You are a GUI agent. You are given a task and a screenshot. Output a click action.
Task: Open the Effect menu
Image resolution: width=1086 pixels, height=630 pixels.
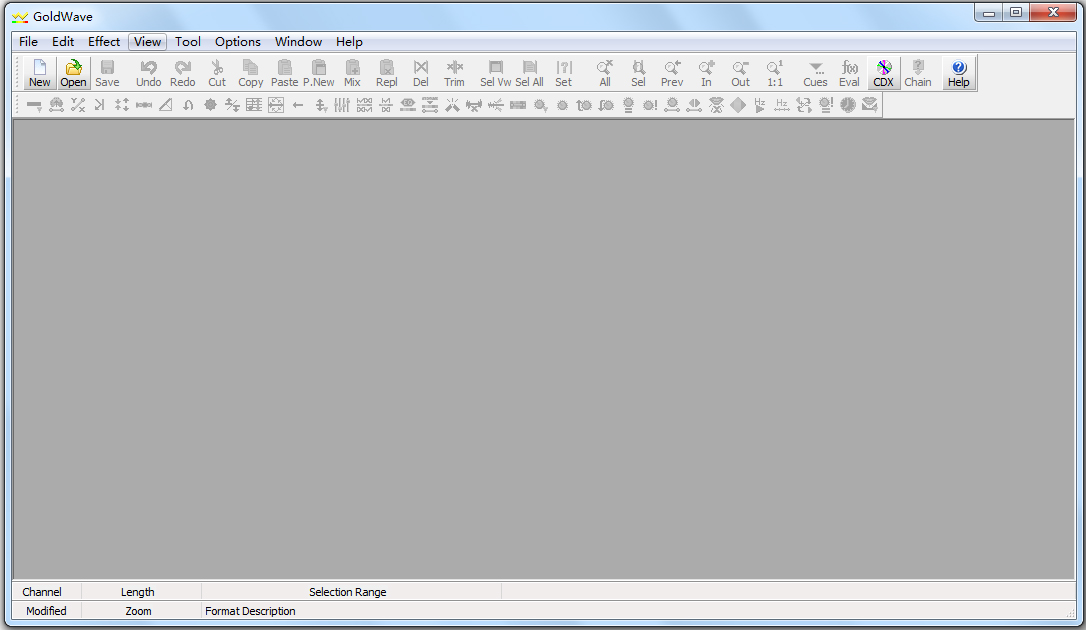(x=104, y=42)
